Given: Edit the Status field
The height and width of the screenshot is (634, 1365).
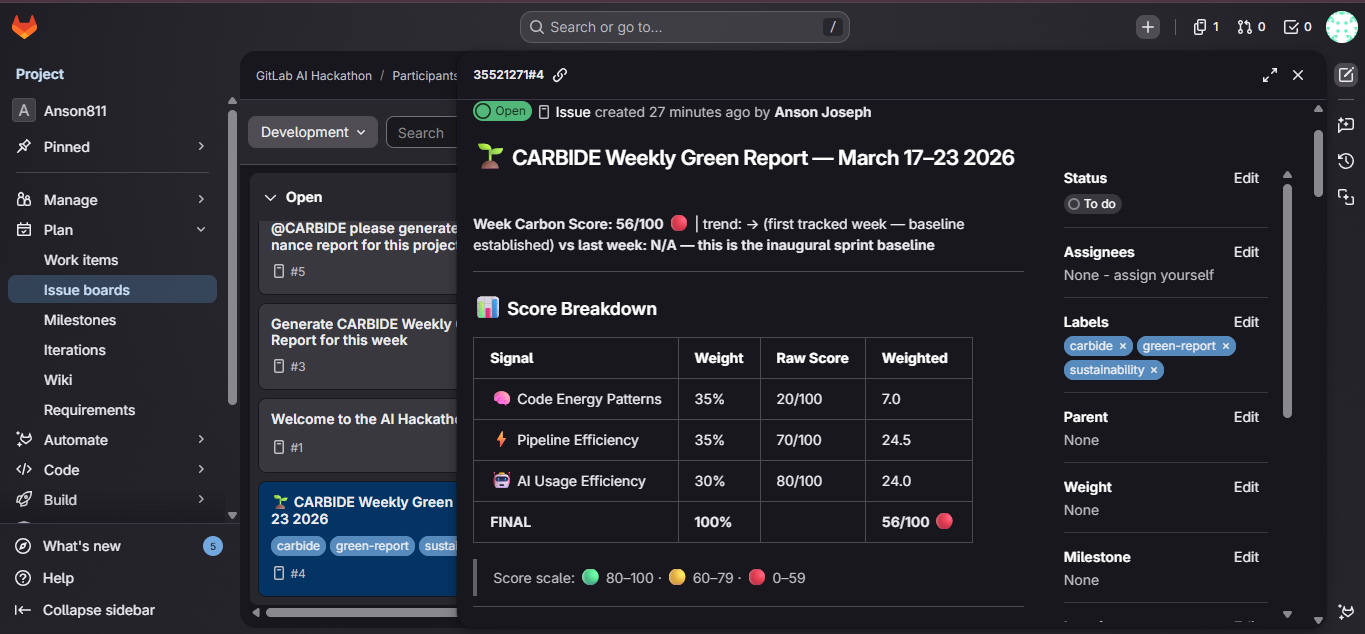Looking at the screenshot, I should [x=1246, y=178].
